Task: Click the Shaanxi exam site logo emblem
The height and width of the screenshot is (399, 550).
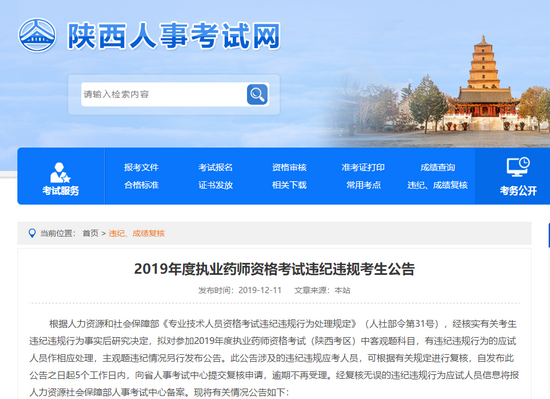Action: coord(37,35)
